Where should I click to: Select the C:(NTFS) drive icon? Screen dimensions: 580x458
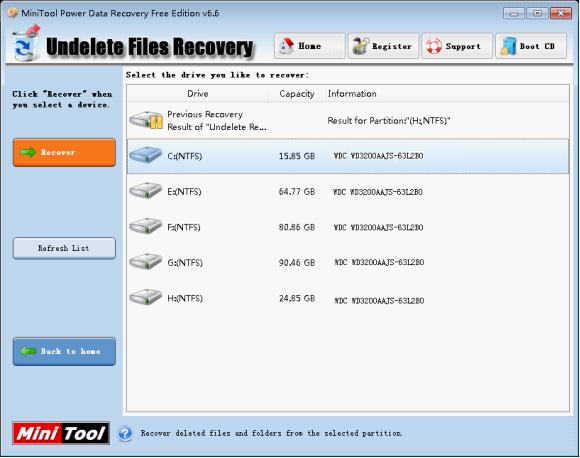[x=146, y=155]
